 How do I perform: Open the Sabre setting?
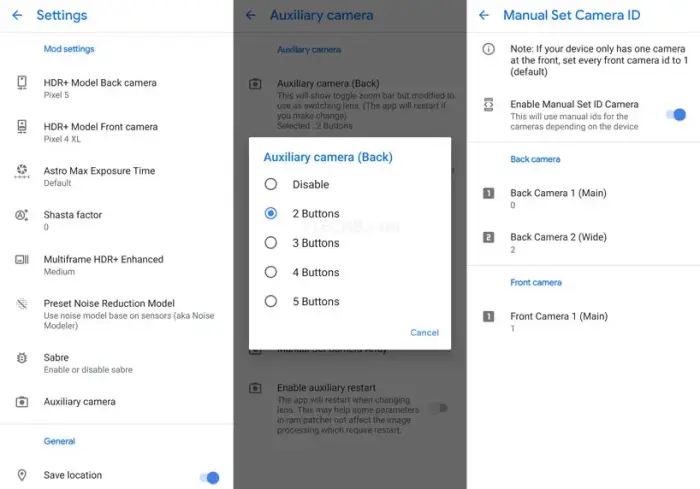pos(117,363)
